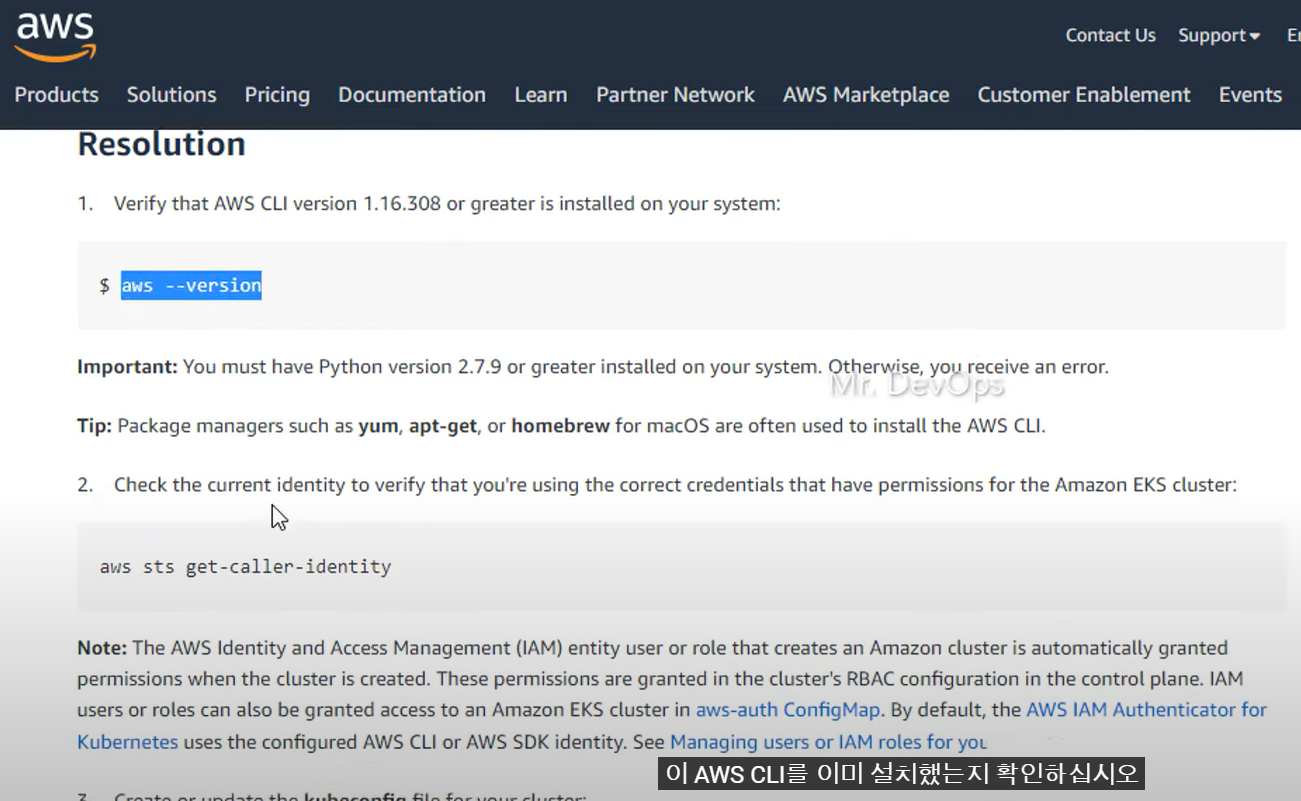Open the Events menu item

[1250, 94]
